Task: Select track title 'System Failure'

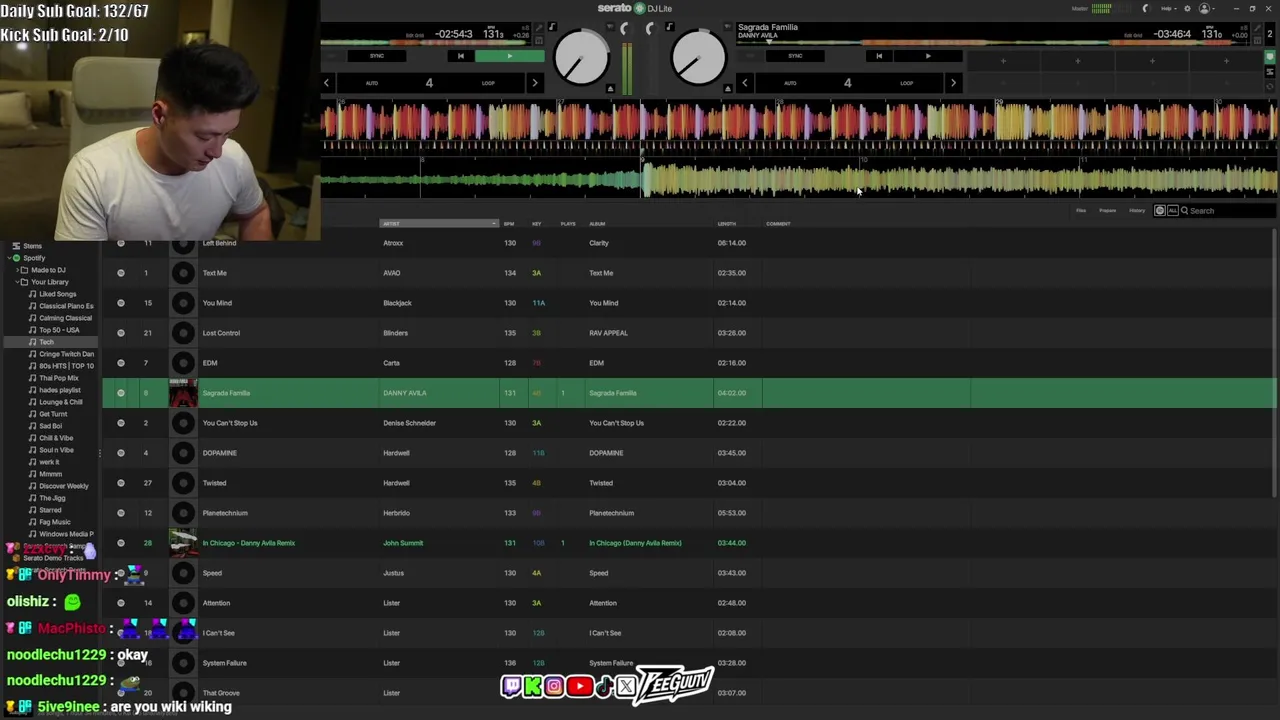Action: tap(224, 663)
